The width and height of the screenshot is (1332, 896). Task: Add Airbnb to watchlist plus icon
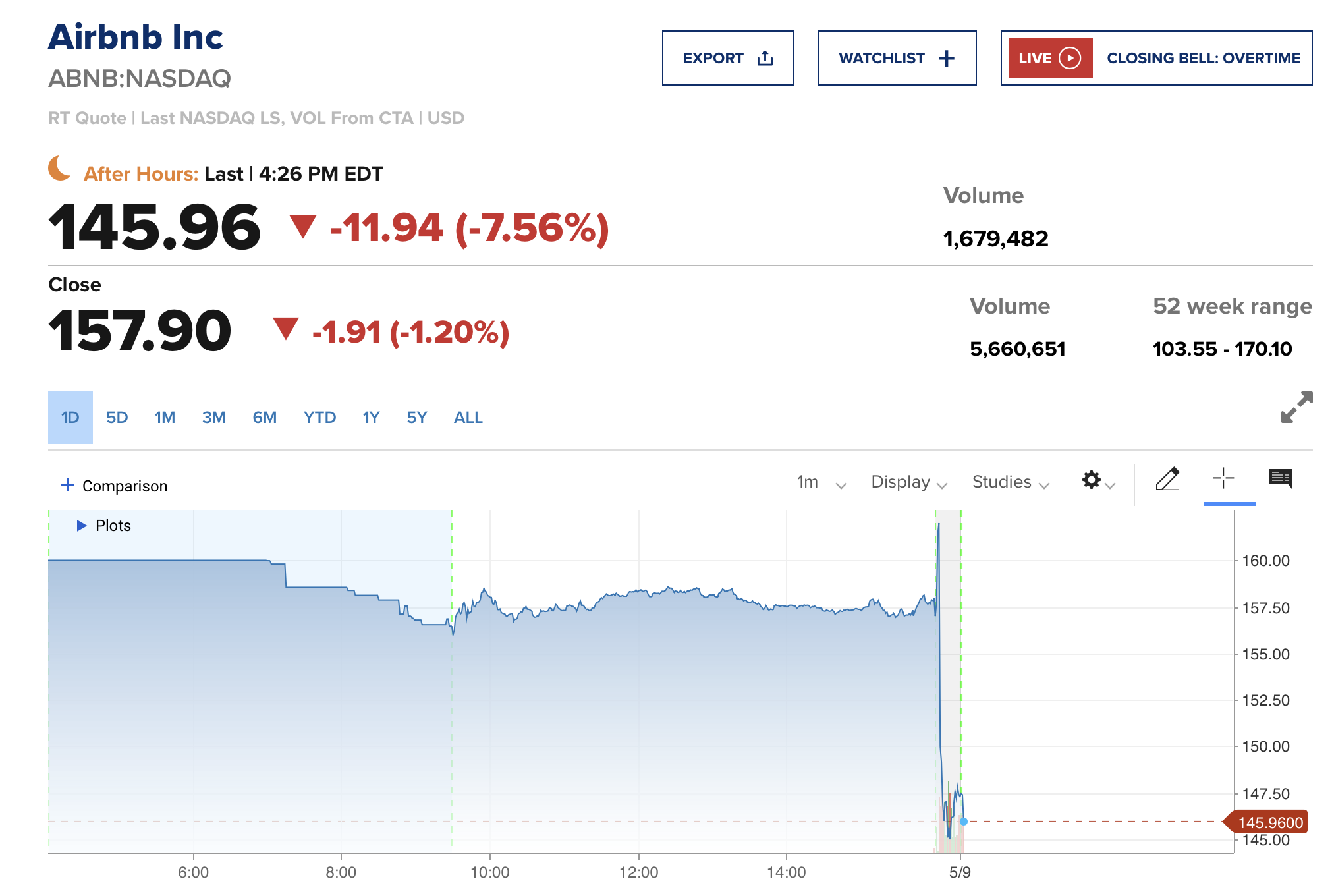coord(947,59)
